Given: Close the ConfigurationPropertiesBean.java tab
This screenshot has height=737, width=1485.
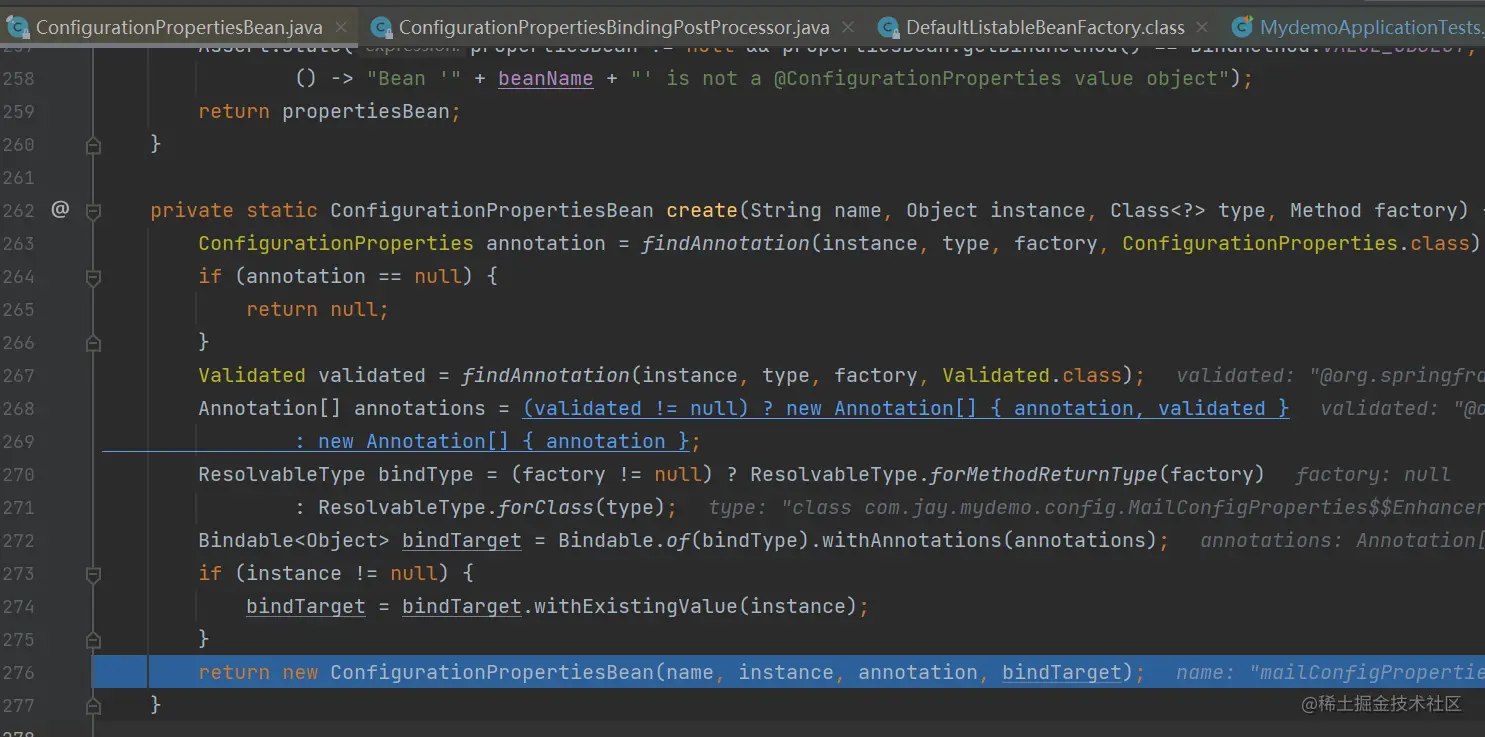Looking at the screenshot, I should [x=342, y=28].
